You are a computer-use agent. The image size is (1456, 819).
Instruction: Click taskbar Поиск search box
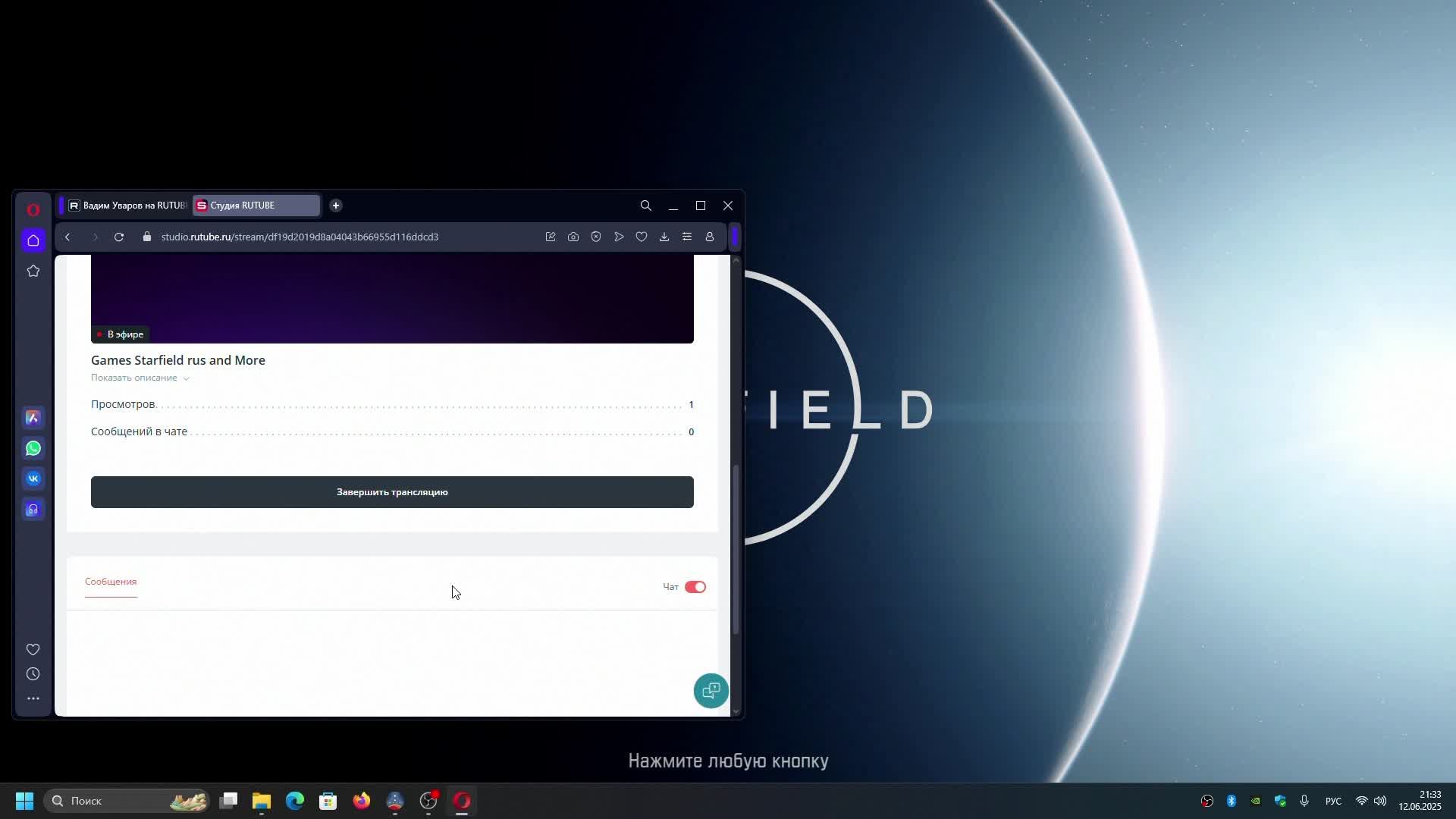pos(126,801)
